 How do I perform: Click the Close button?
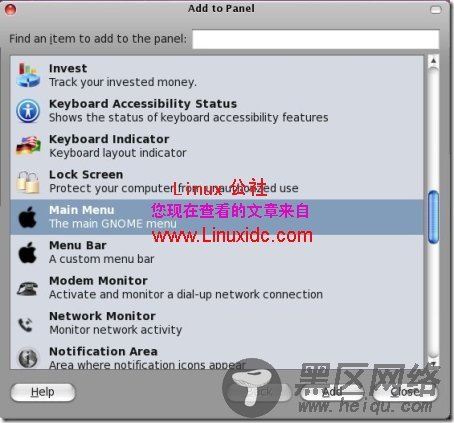405,392
